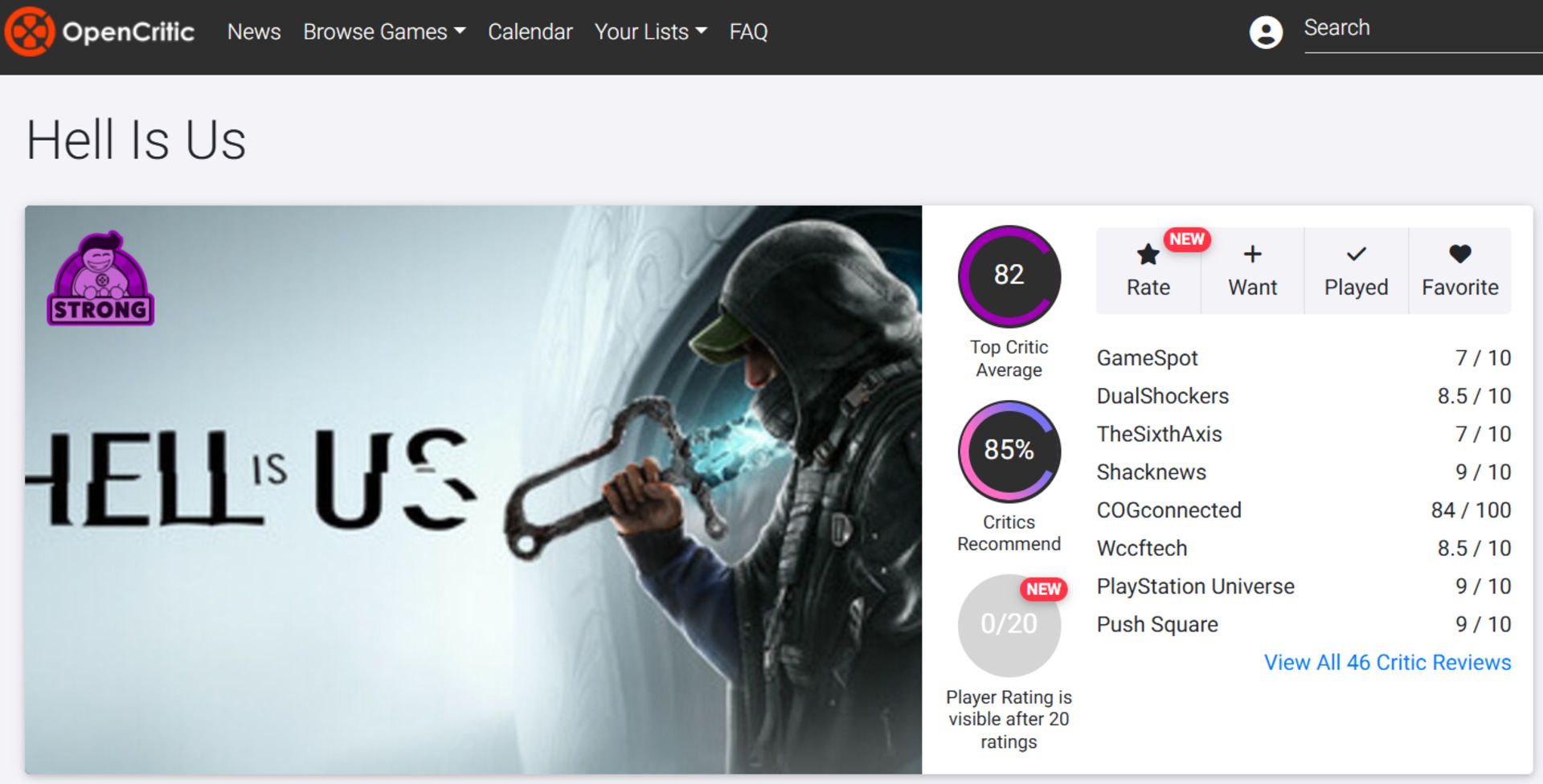This screenshot has width=1543, height=784.
Task: Open the Wccftech review
Action: coord(1141,548)
